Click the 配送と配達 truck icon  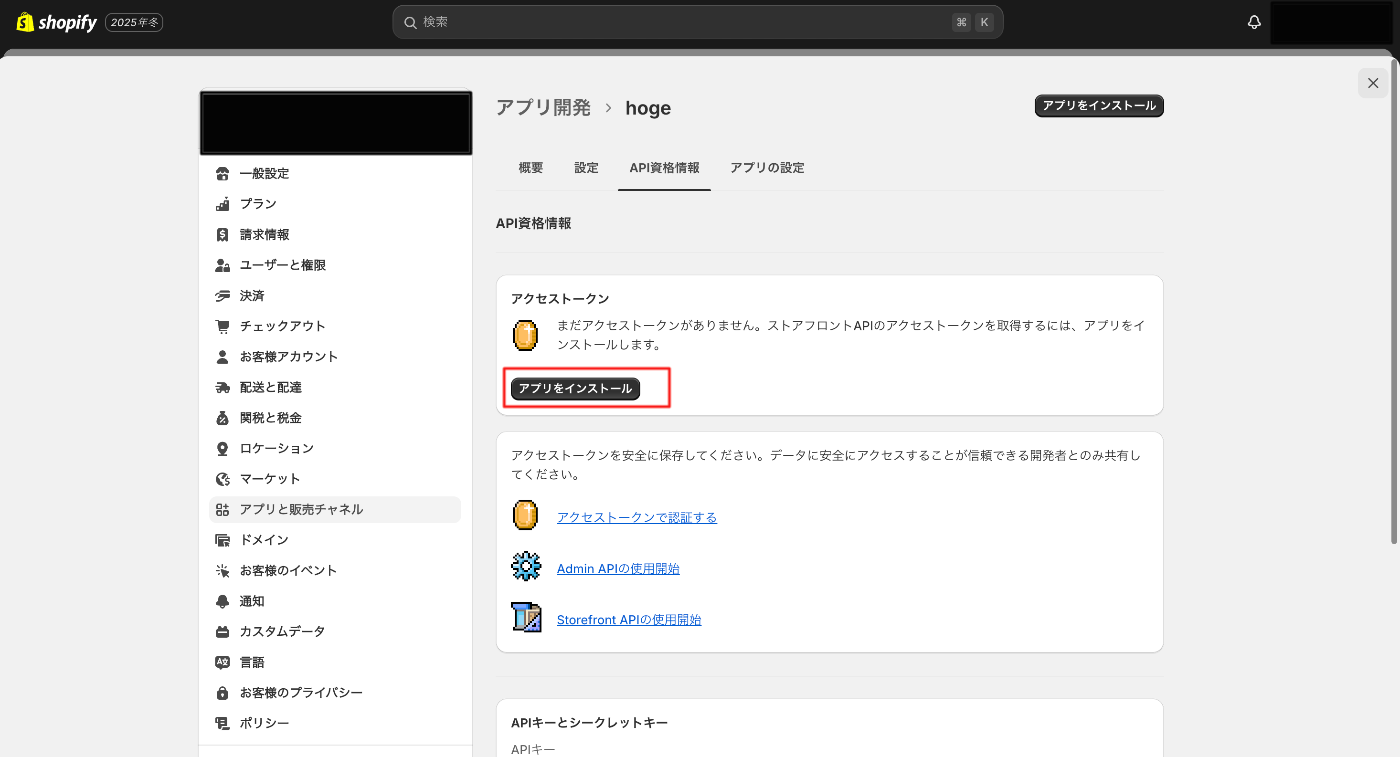click(x=223, y=387)
